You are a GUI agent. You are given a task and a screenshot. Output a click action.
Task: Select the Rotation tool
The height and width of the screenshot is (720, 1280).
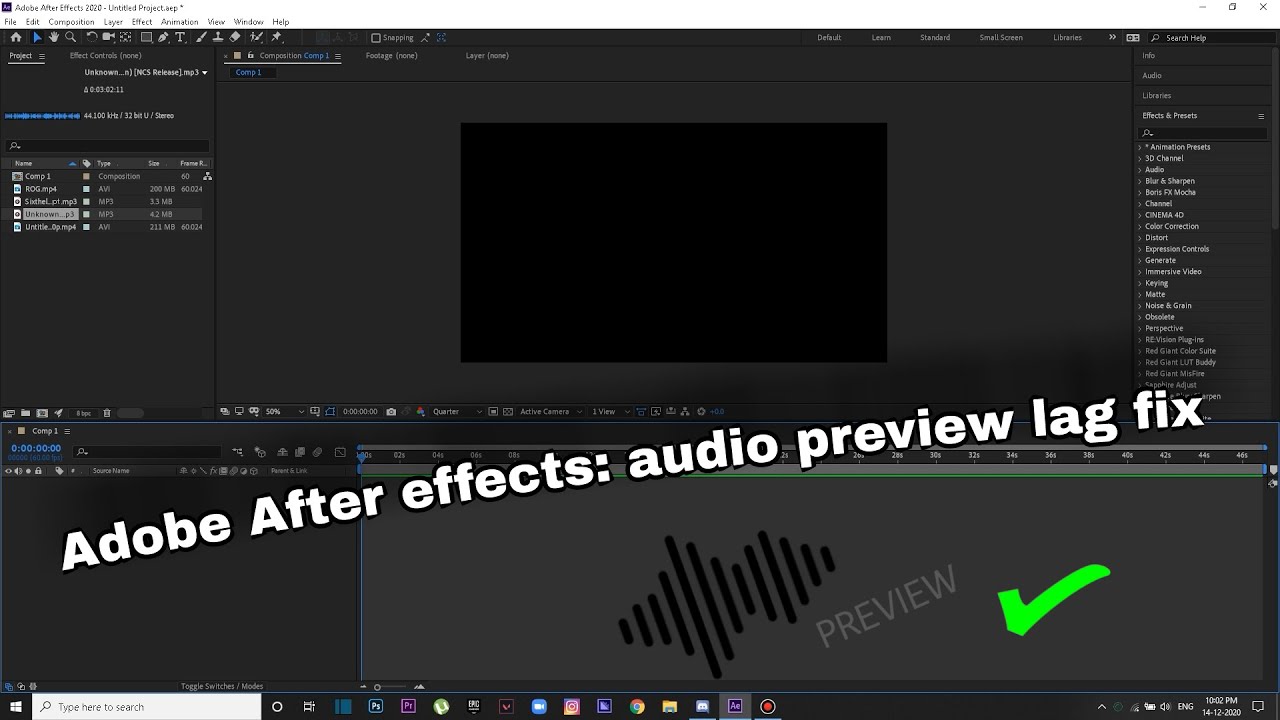(92, 37)
